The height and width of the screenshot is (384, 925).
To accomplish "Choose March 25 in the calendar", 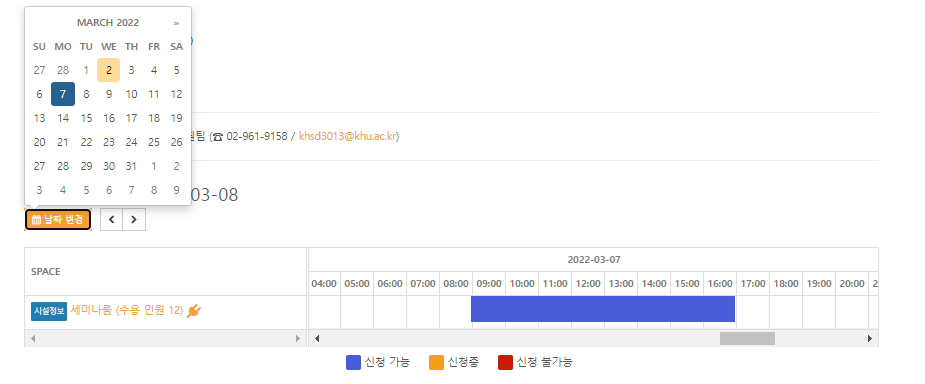I will [x=154, y=142].
